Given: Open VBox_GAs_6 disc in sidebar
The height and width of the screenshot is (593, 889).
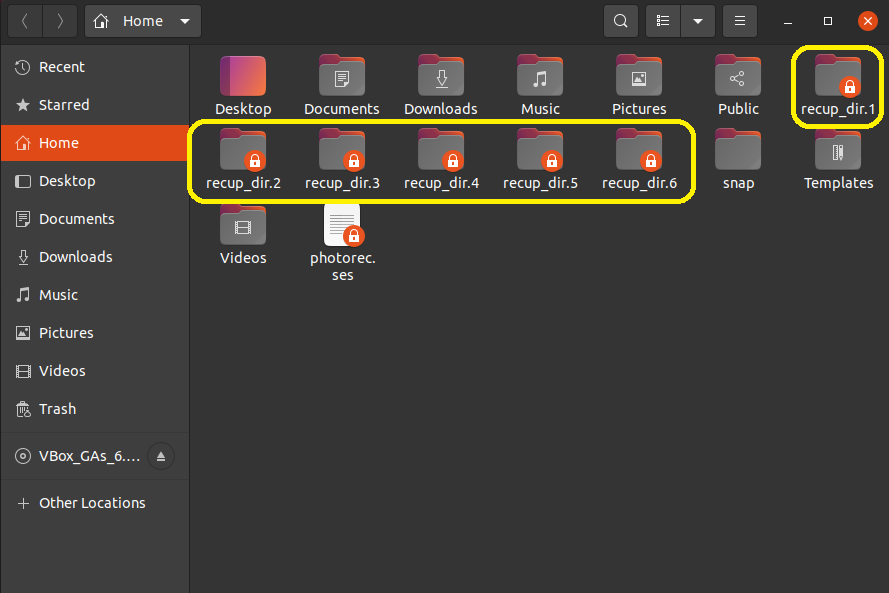Looking at the screenshot, I should click(x=77, y=456).
